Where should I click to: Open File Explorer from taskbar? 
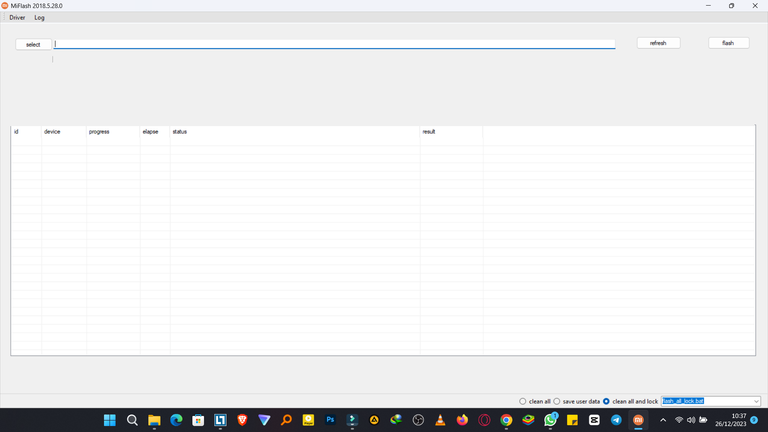154,420
